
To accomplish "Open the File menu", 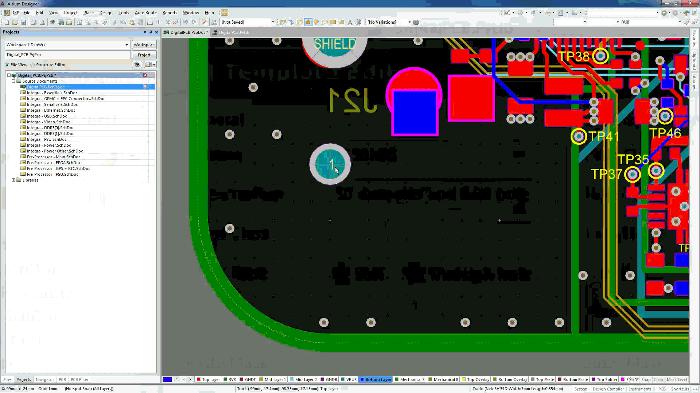I will coord(26,13).
